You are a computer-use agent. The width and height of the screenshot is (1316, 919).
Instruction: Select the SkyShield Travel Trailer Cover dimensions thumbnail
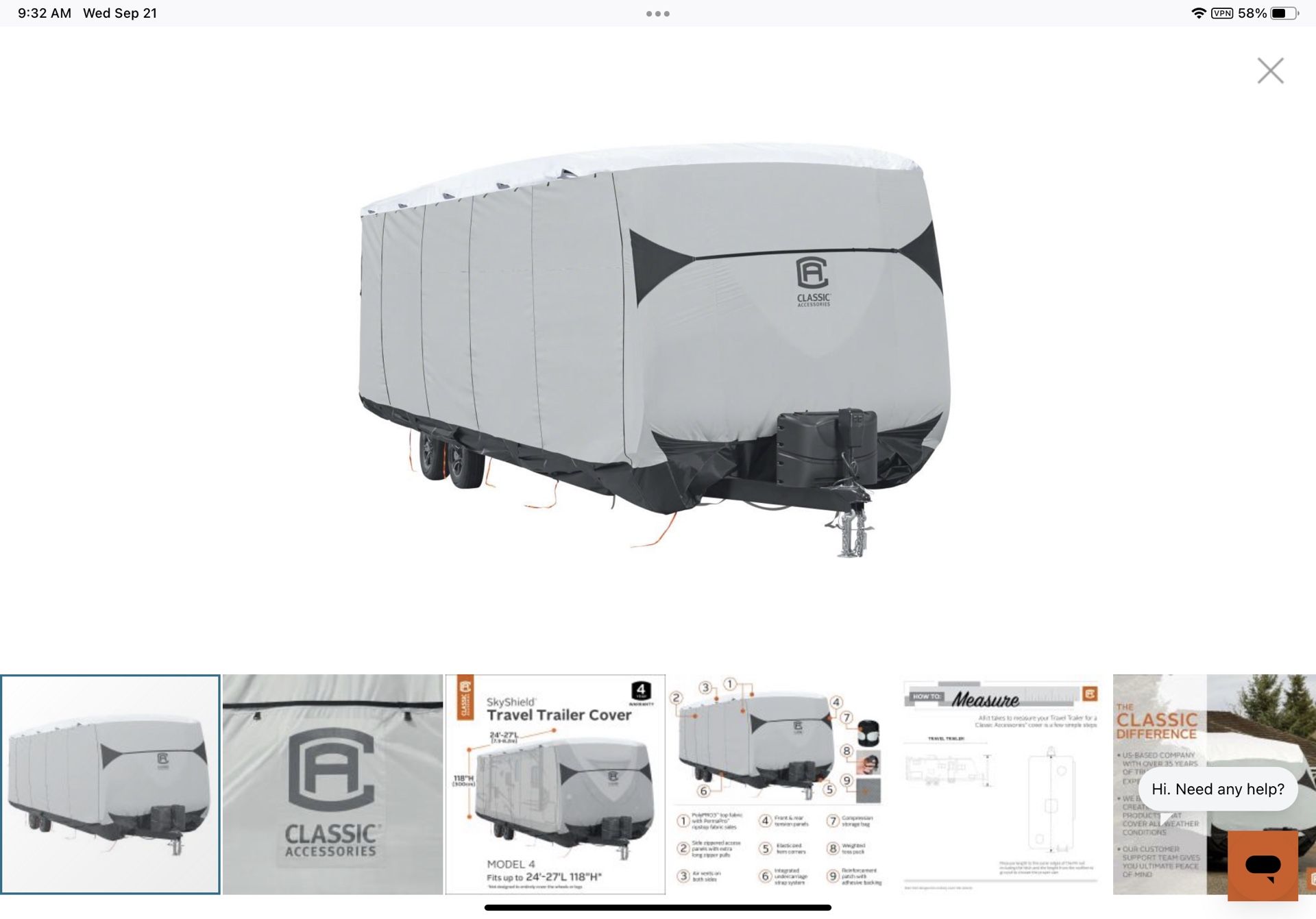click(555, 785)
